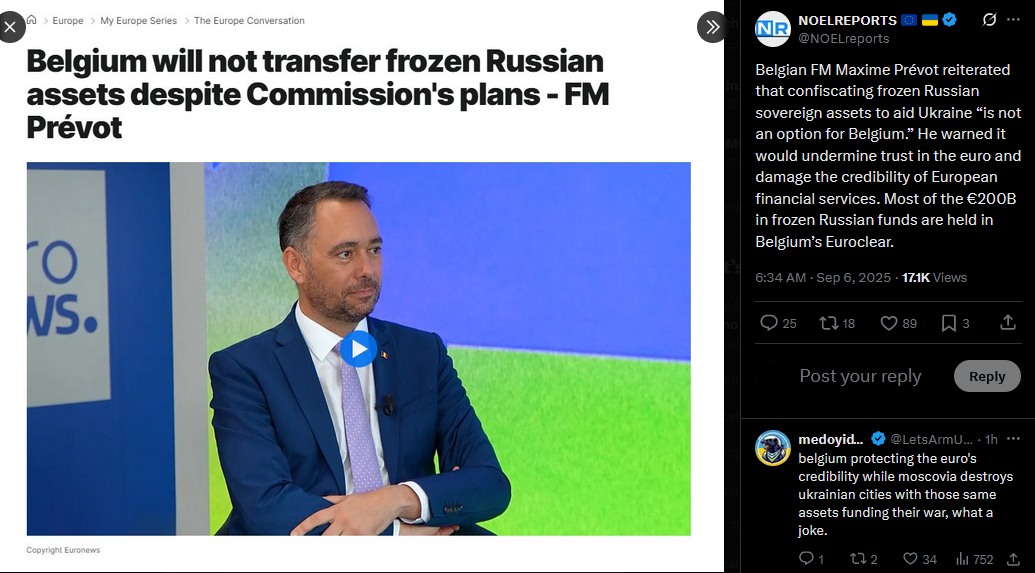Open the more options menu on NOELREPORTS post
Image resolution: width=1035 pixels, height=573 pixels.
click(1013, 20)
